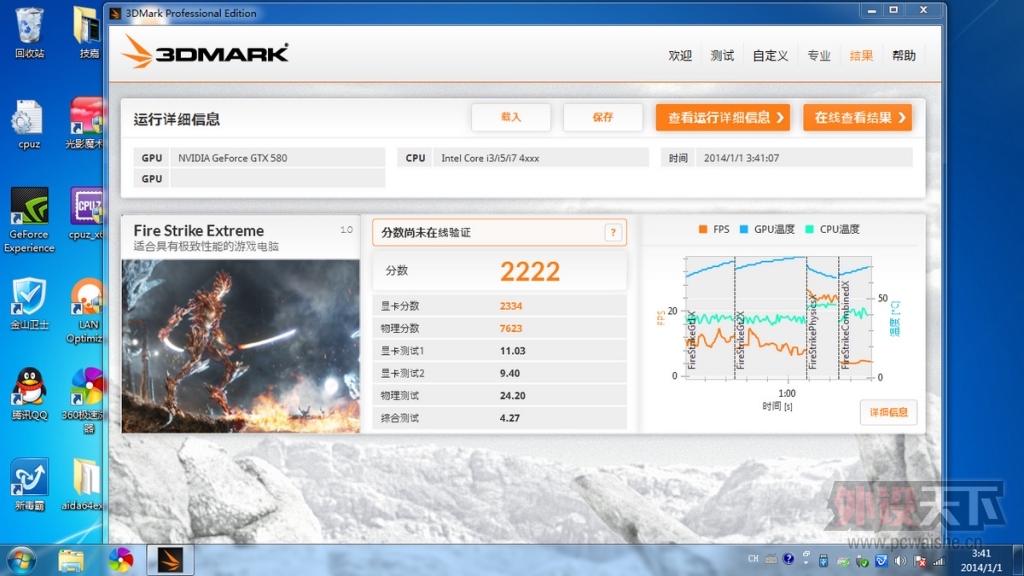Click the 2014/1/1 3:41:07 time field
This screenshot has height=576, width=1024.
(x=804, y=158)
